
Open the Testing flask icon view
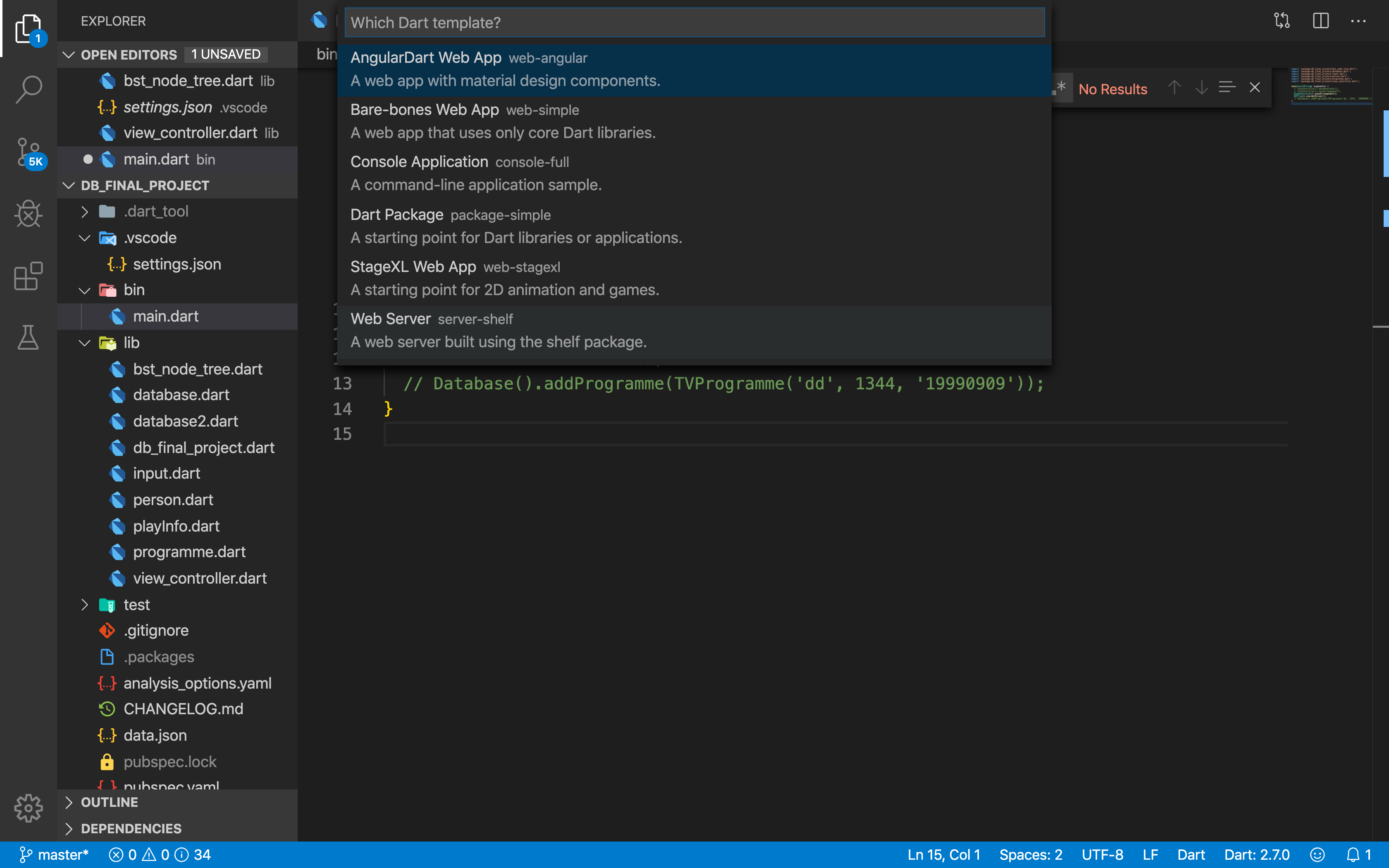coord(28,338)
